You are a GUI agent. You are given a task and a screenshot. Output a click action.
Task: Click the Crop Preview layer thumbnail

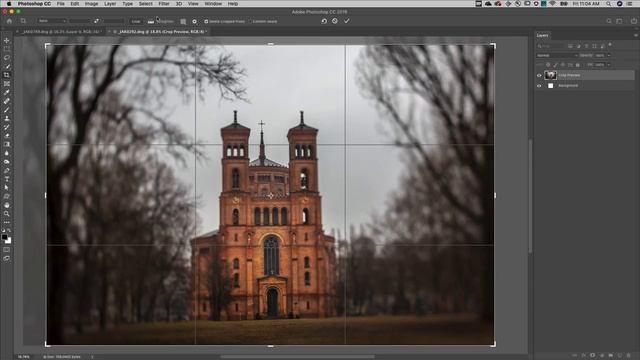(x=551, y=76)
